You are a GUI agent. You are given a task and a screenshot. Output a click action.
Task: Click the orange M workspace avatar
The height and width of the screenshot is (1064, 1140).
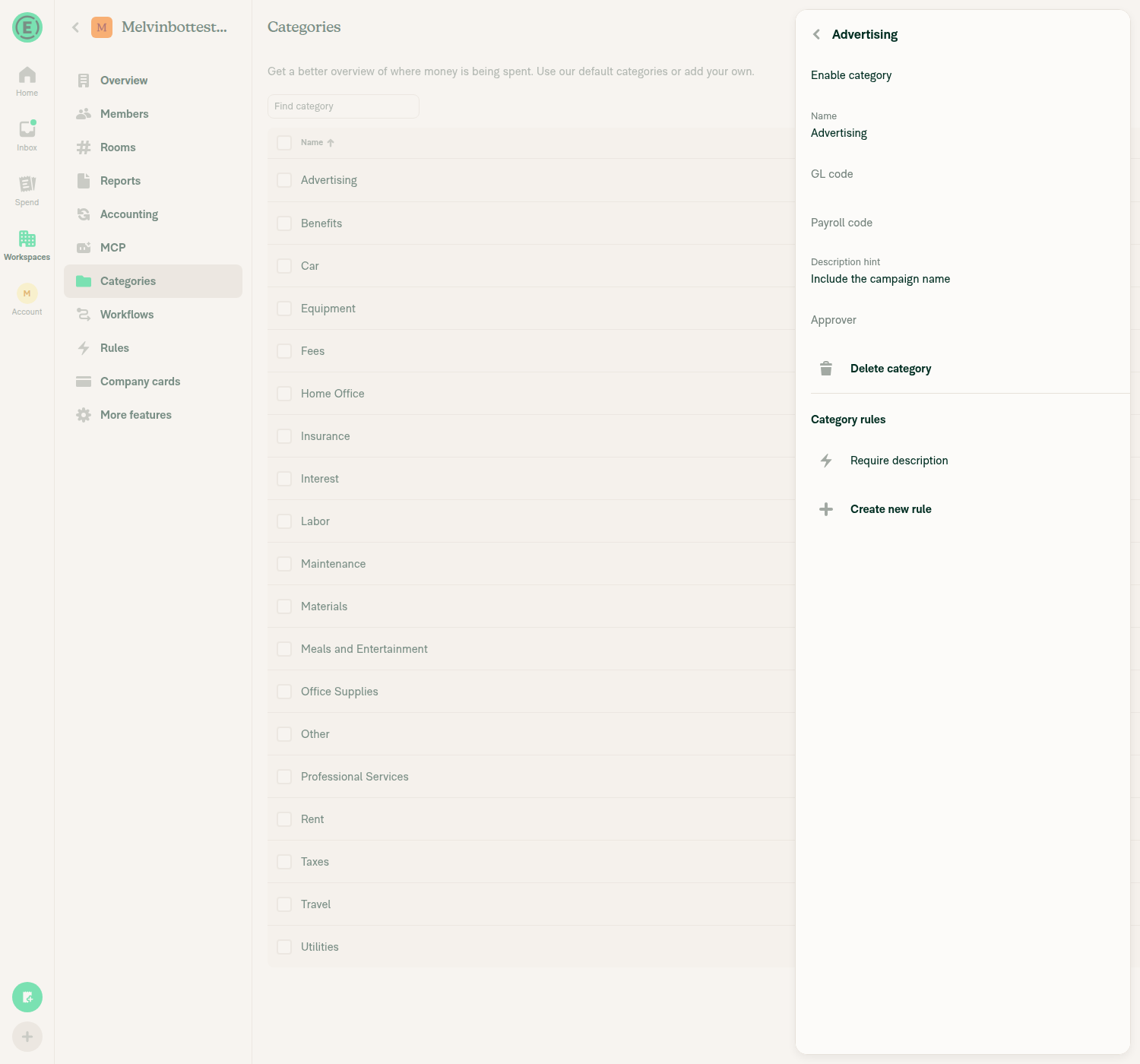(x=102, y=27)
